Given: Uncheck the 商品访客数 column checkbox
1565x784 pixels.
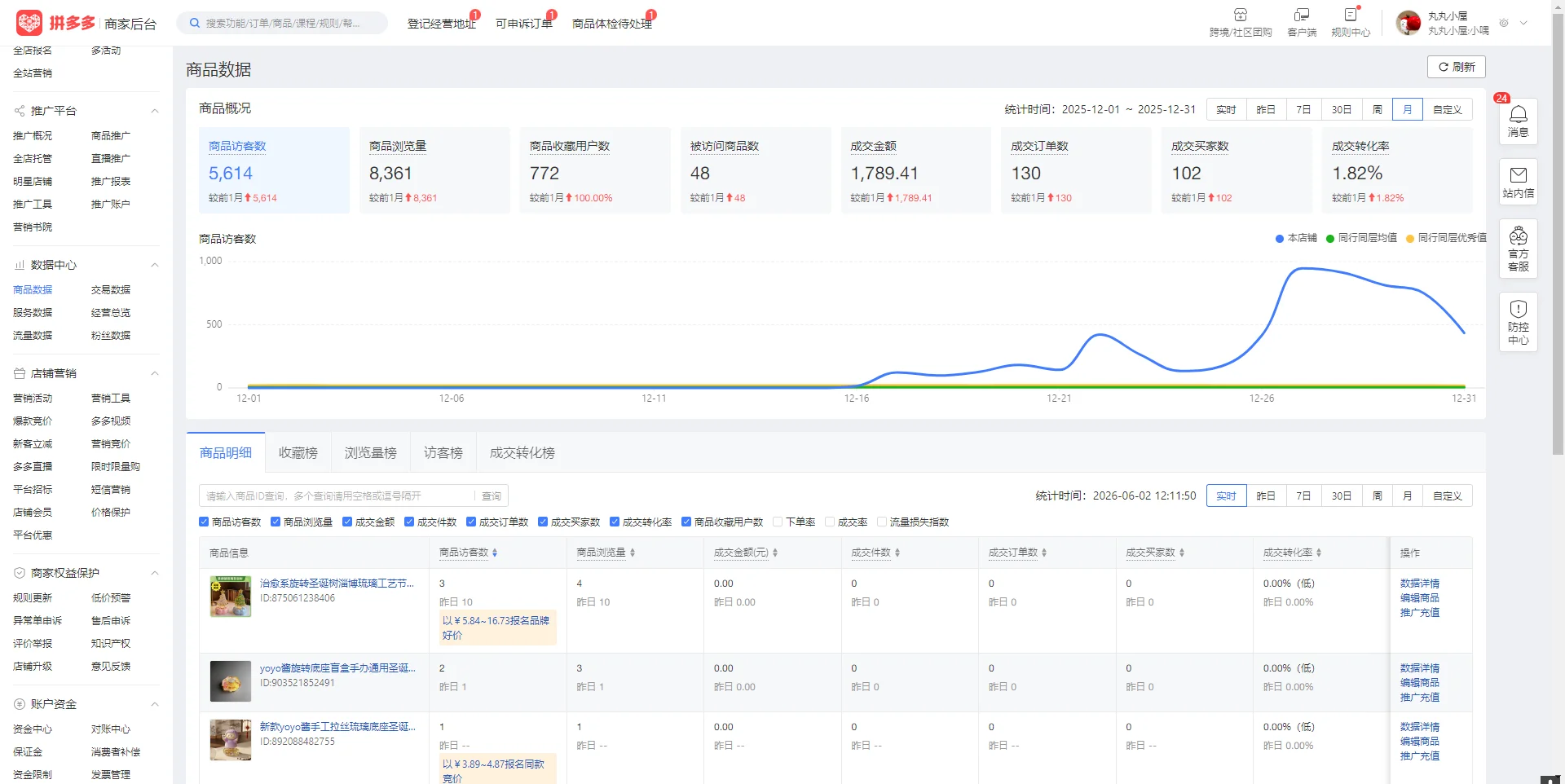Looking at the screenshot, I should [204, 522].
